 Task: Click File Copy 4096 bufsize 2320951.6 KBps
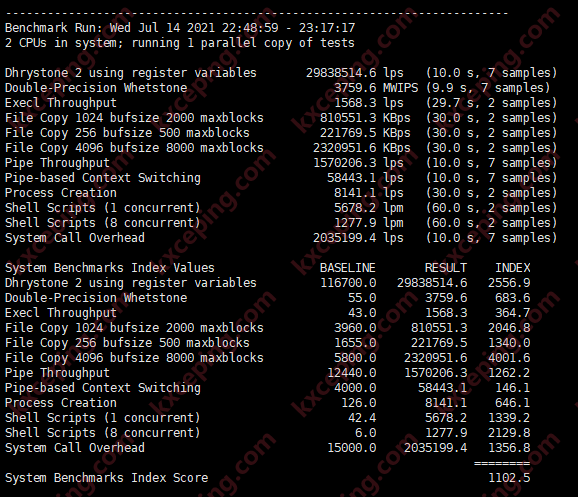pyautogui.click(x=362, y=148)
